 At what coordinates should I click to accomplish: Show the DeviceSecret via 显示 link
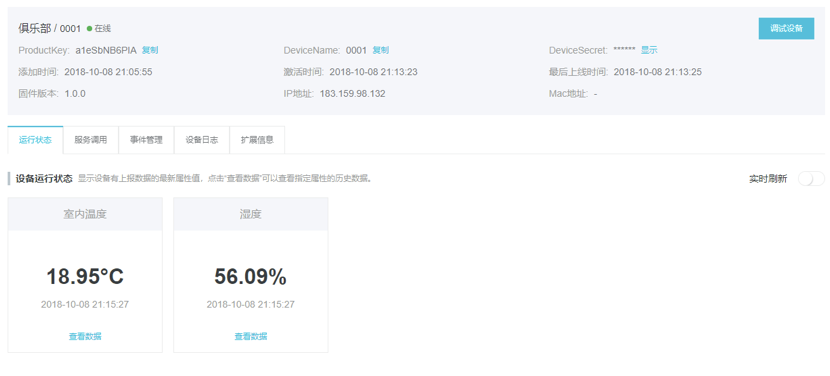coord(649,50)
